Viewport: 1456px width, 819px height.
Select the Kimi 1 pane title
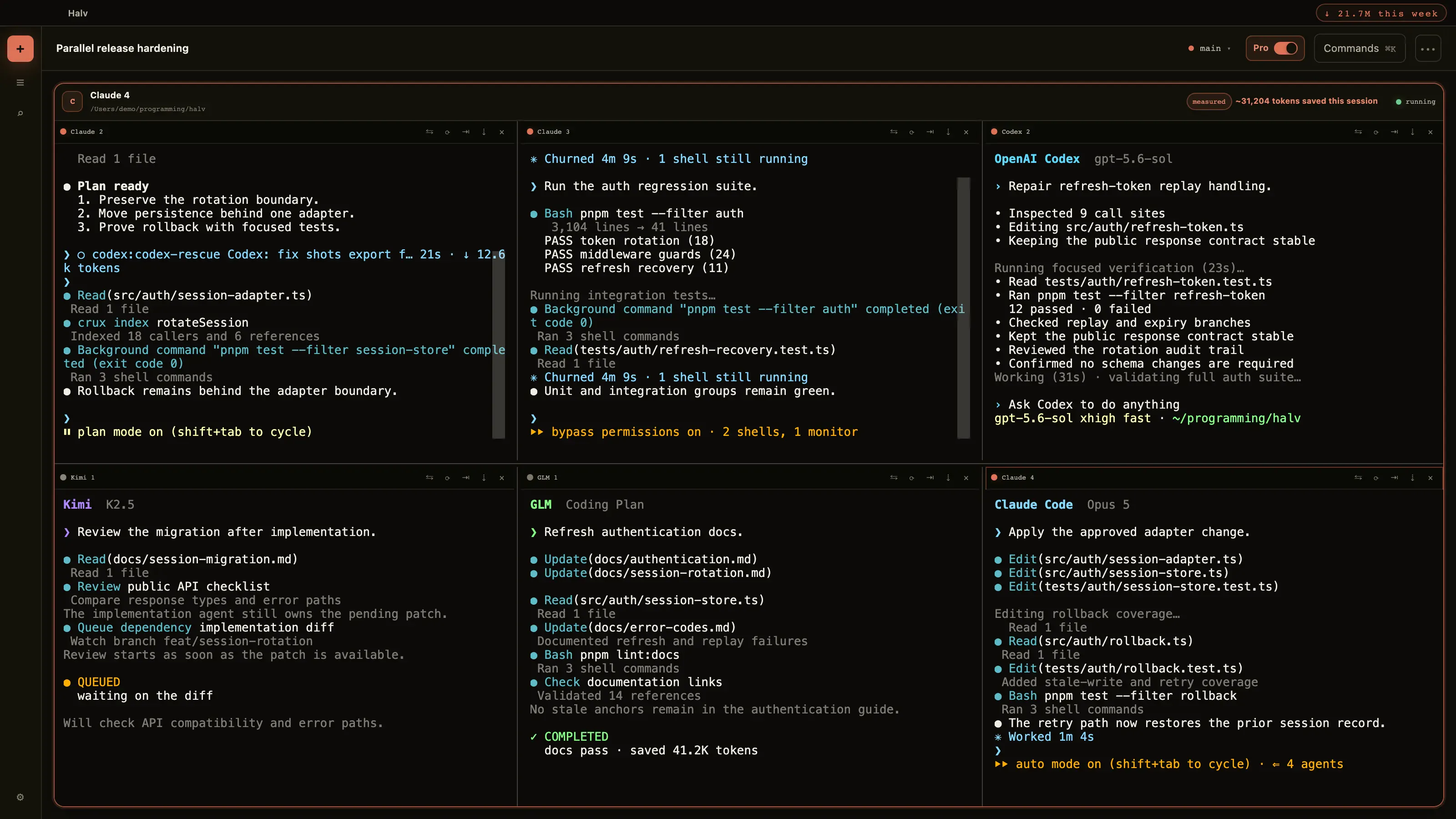click(x=82, y=478)
